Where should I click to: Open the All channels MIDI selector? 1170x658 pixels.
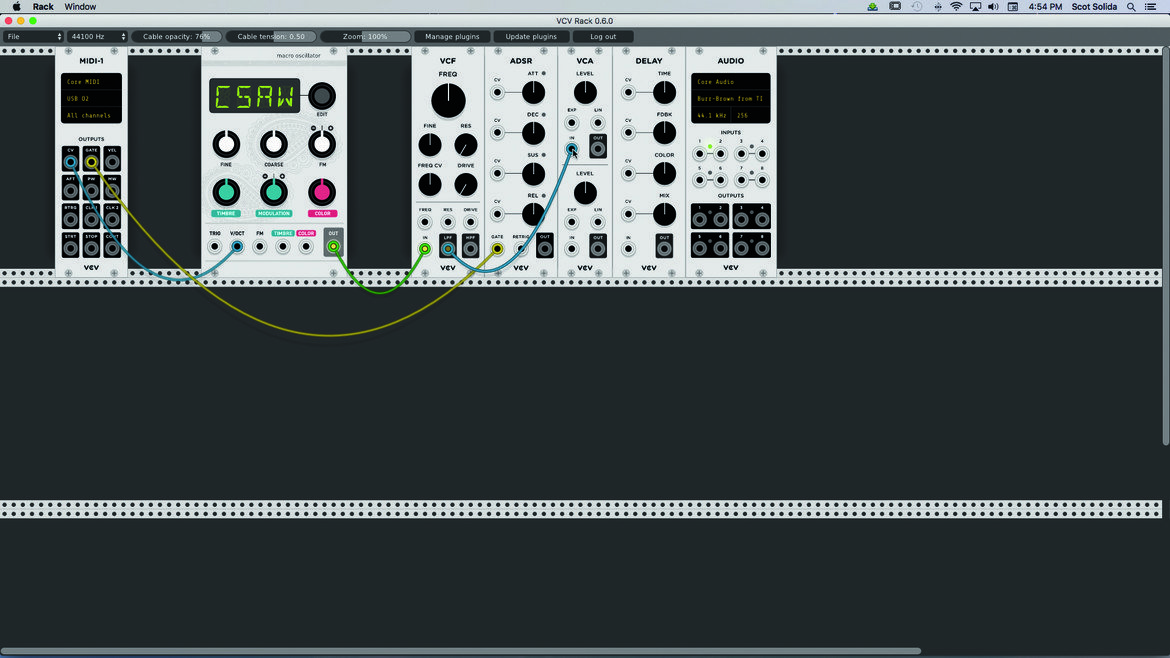(91, 116)
